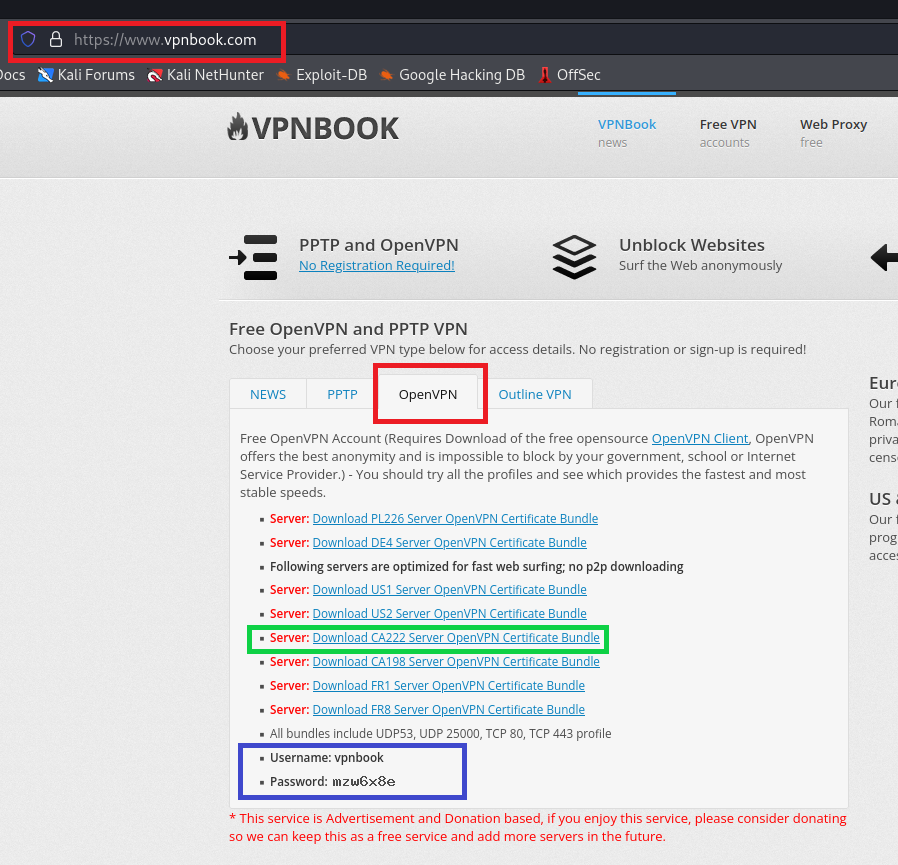
Task: Switch to the NEWS tab
Action: [x=268, y=394]
